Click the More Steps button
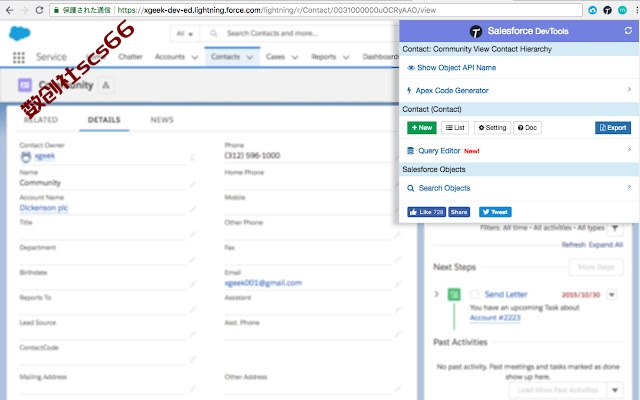The height and width of the screenshot is (400, 640). tap(596, 267)
